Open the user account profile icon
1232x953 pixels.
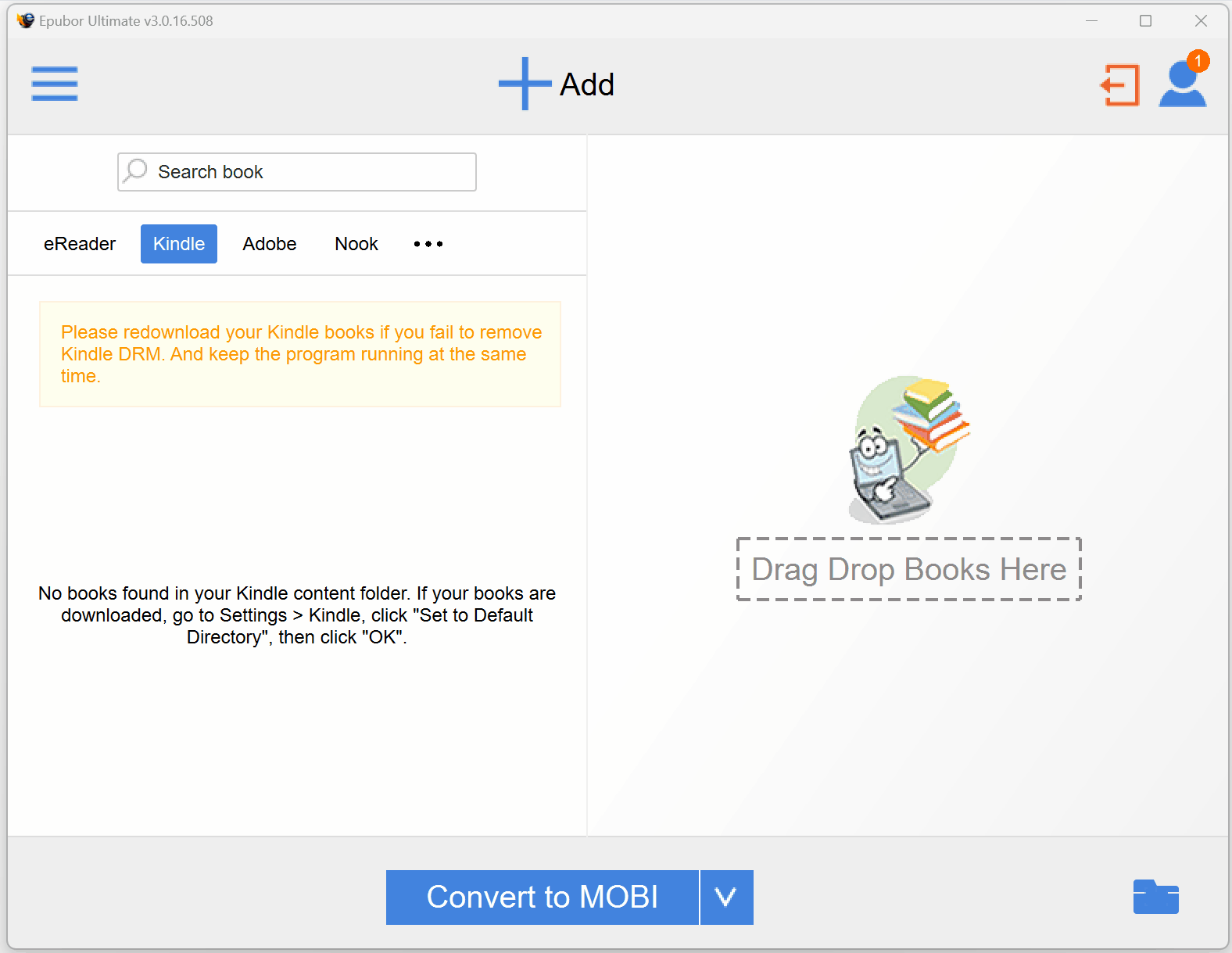[1180, 88]
